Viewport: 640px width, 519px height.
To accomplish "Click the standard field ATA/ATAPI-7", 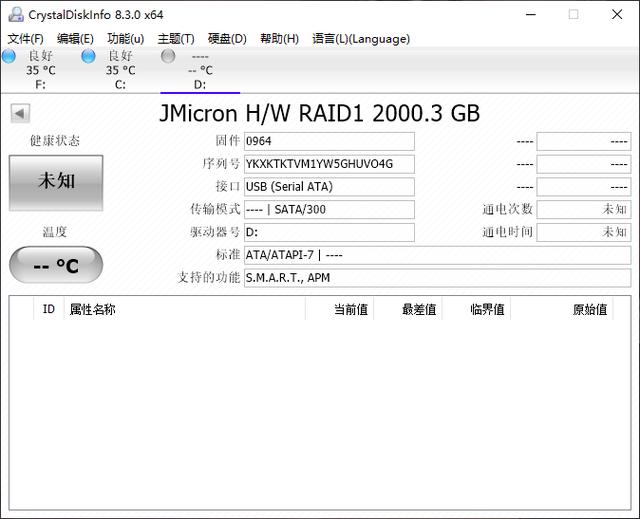I will pos(438,255).
